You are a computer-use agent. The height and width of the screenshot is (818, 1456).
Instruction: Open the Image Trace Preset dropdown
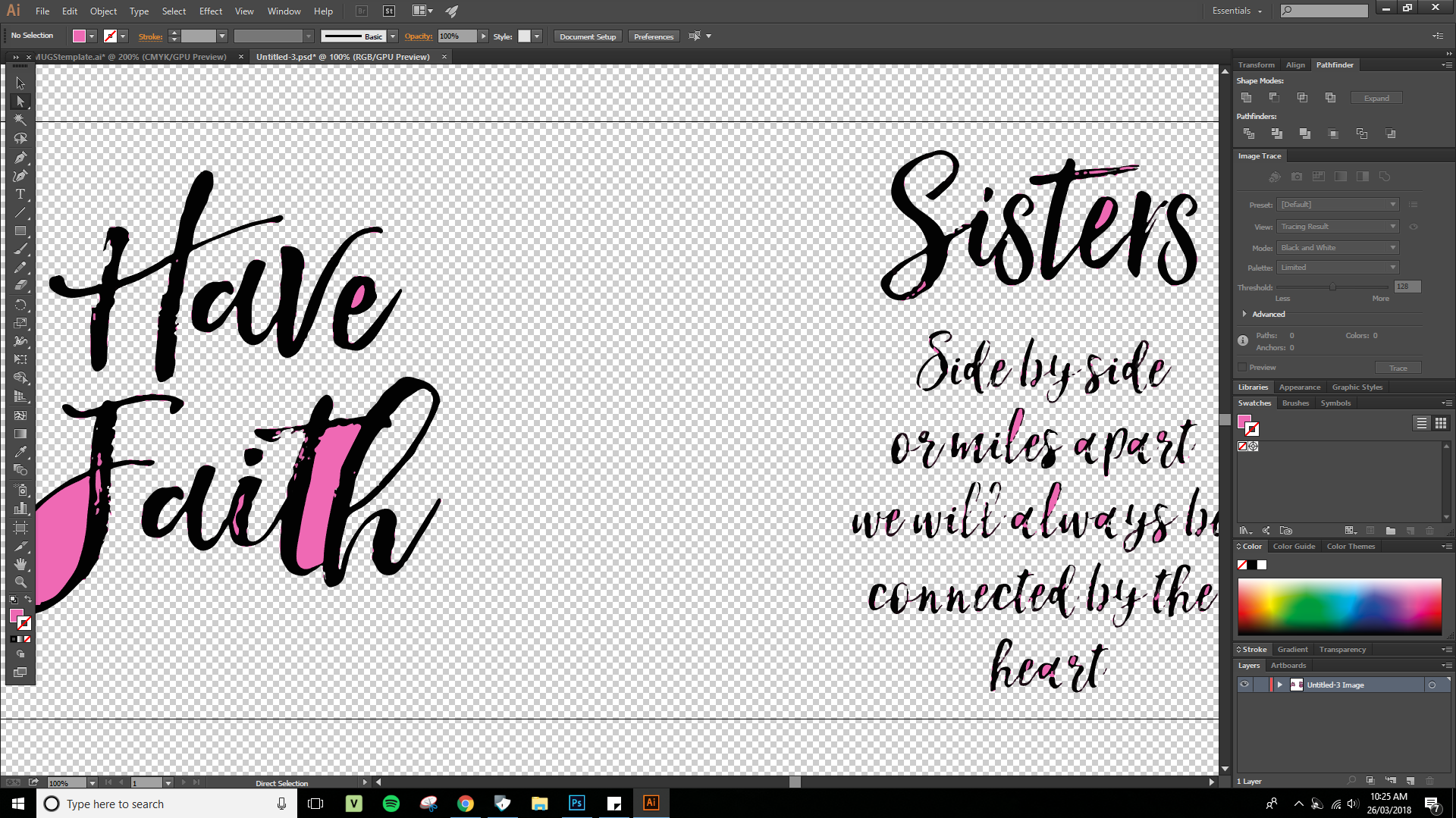pos(1338,205)
